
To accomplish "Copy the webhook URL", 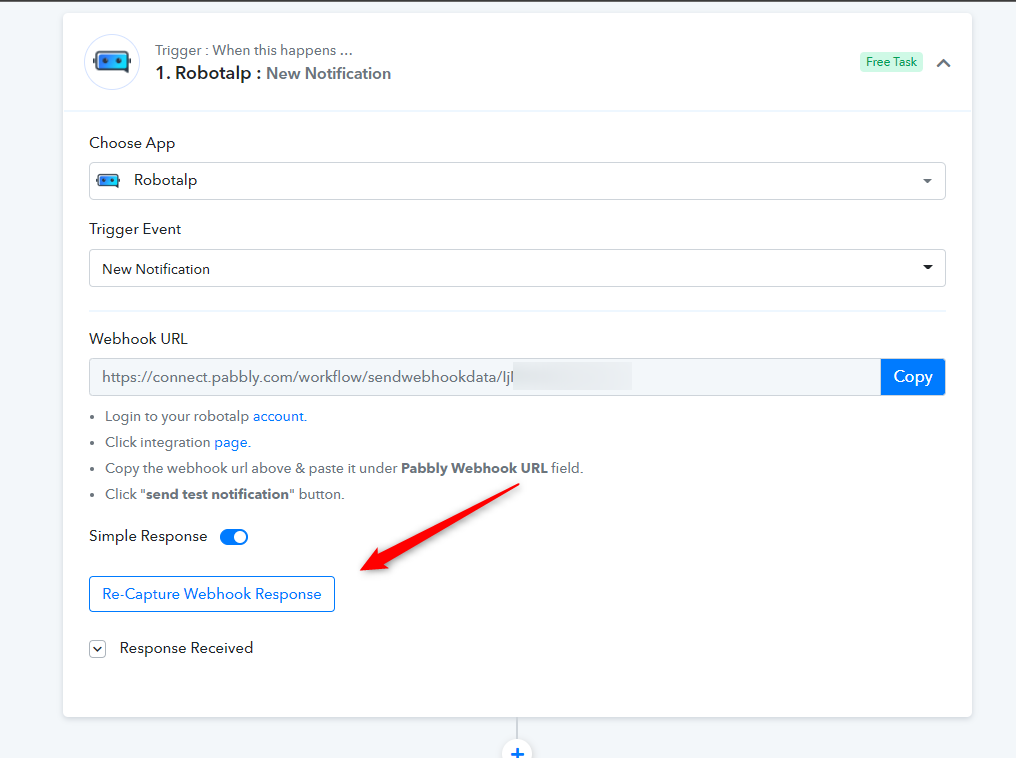I will [x=912, y=377].
